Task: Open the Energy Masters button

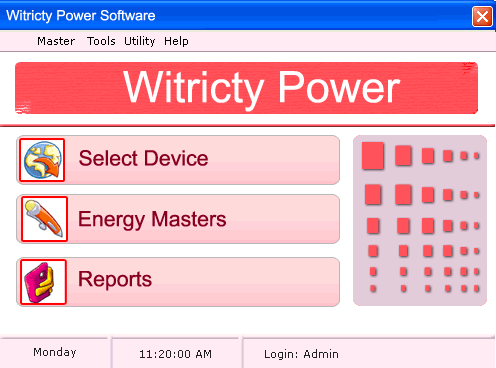Action: [x=178, y=219]
